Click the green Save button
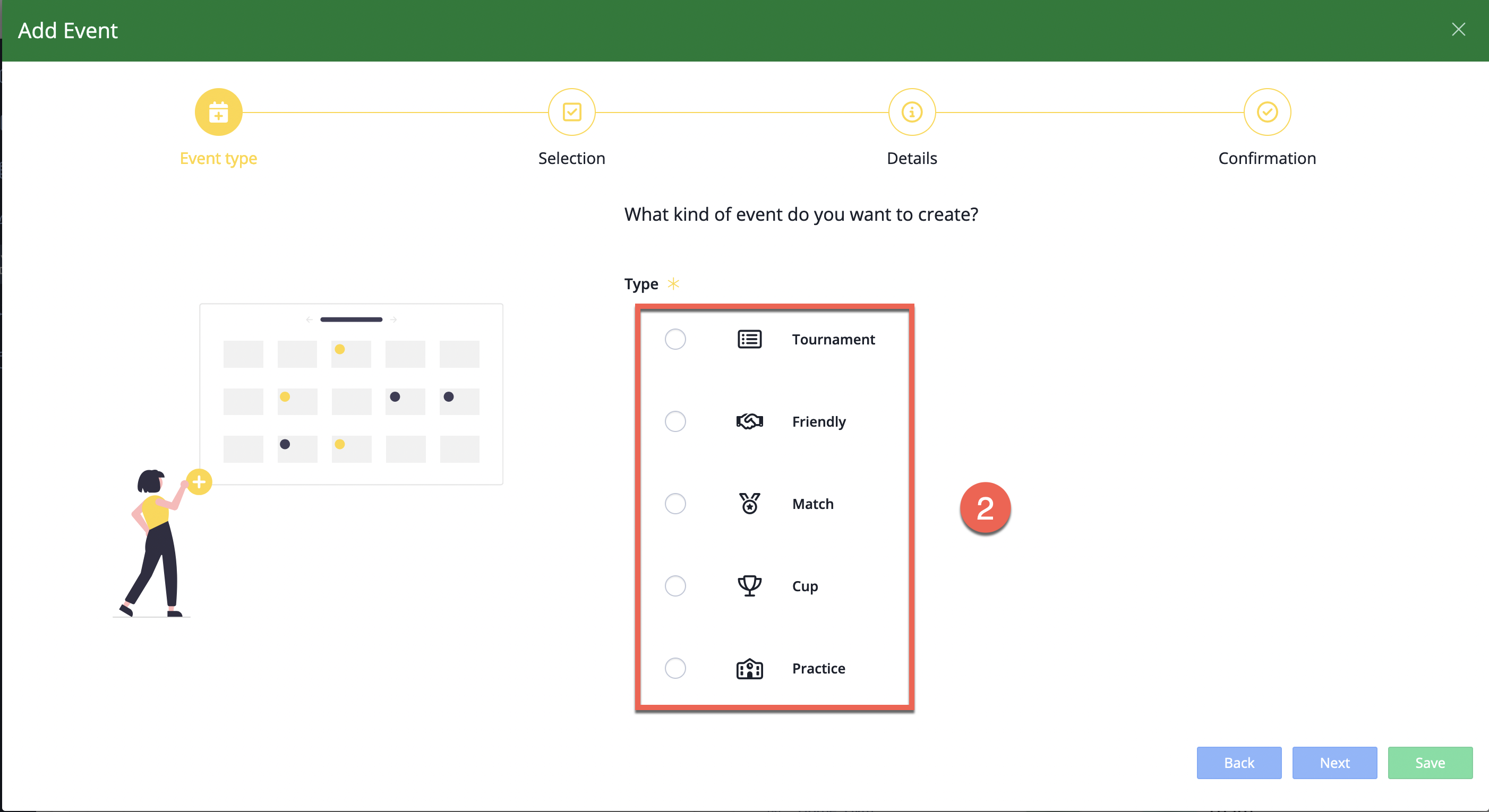This screenshot has width=1489, height=812. (x=1430, y=762)
